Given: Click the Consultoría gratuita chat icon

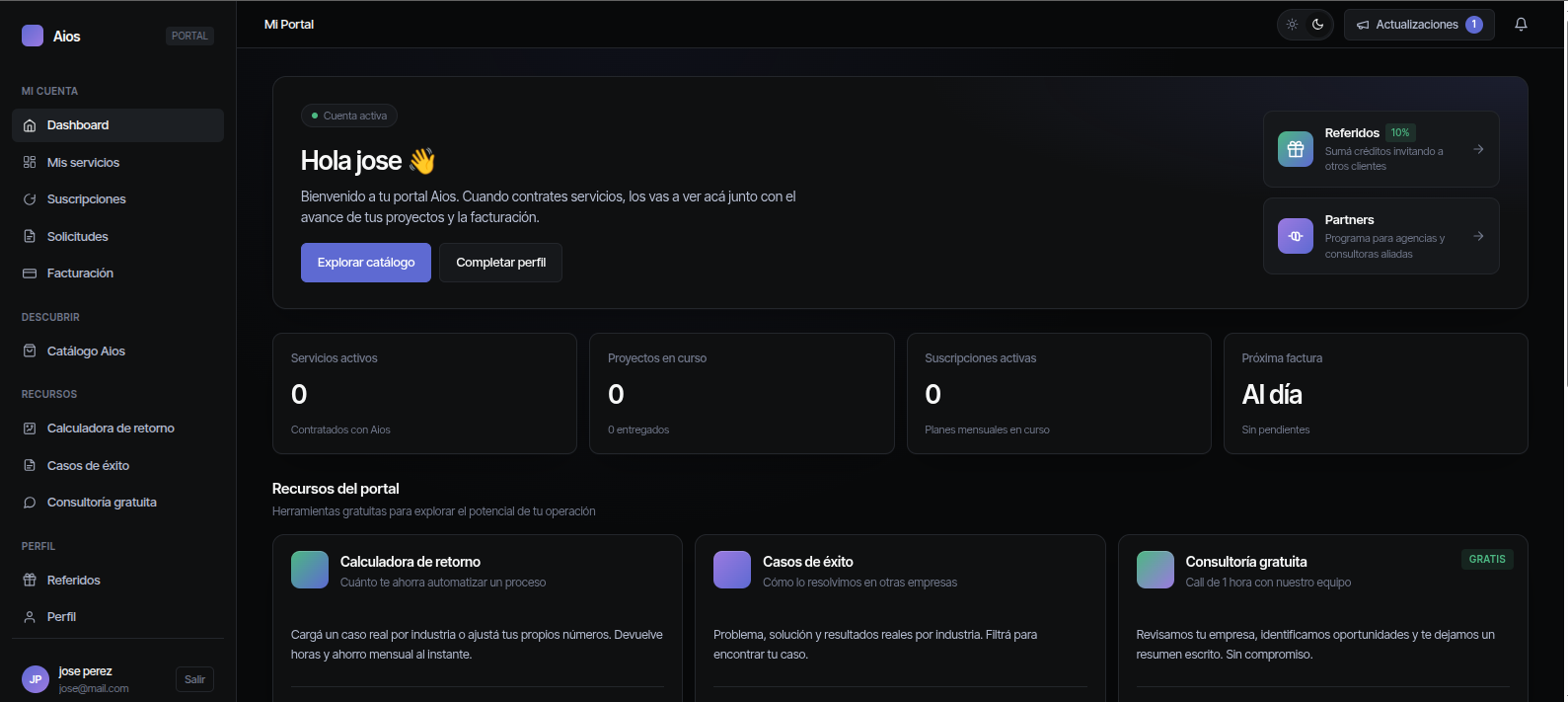Looking at the screenshot, I should tap(30, 503).
